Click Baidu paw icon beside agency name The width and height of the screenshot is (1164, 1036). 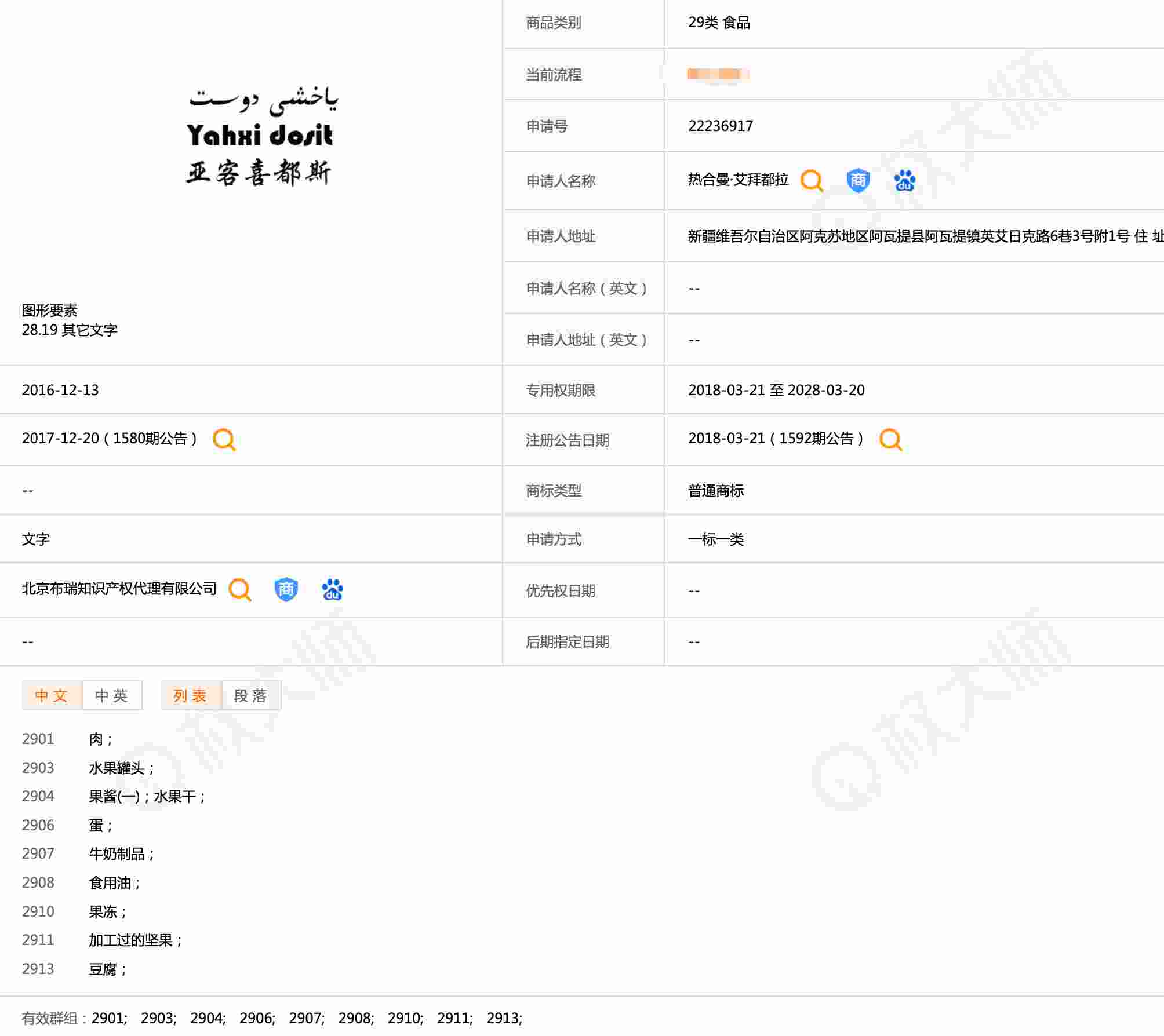coord(332,590)
